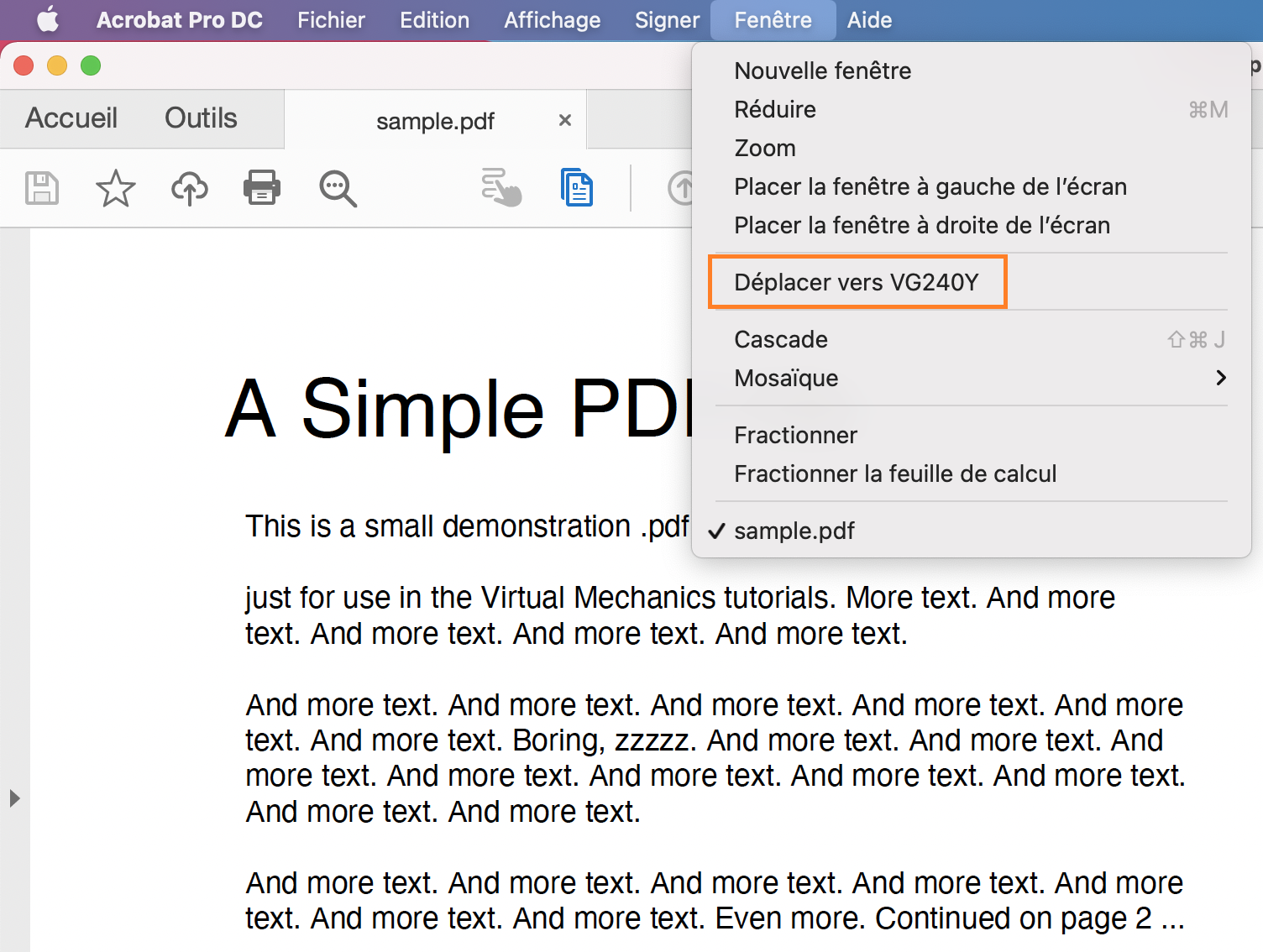Image resolution: width=1263 pixels, height=952 pixels.
Task: Print the document with the printer icon
Action: tap(262, 188)
